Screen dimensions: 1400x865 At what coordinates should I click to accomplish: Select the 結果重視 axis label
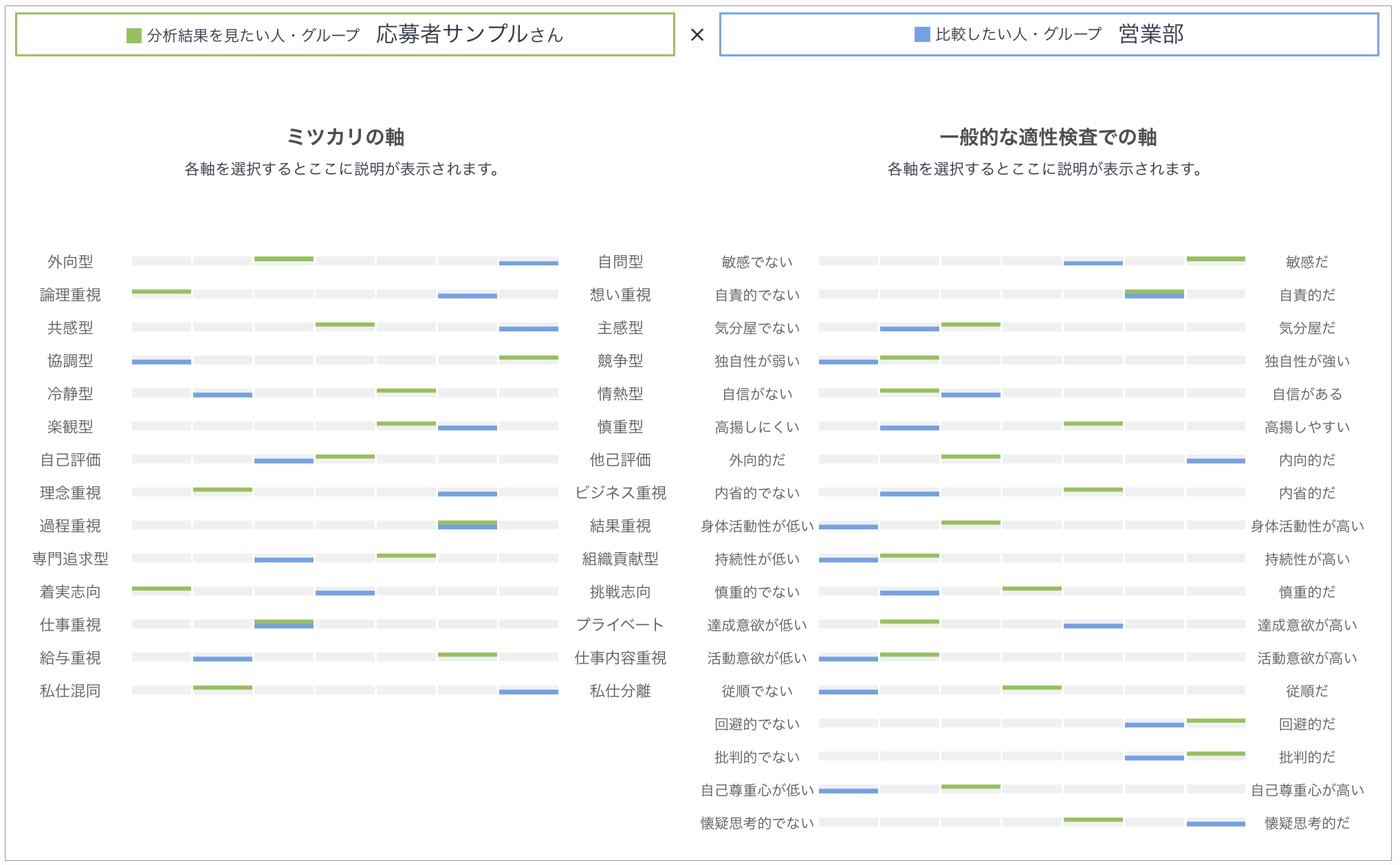click(620, 526)
